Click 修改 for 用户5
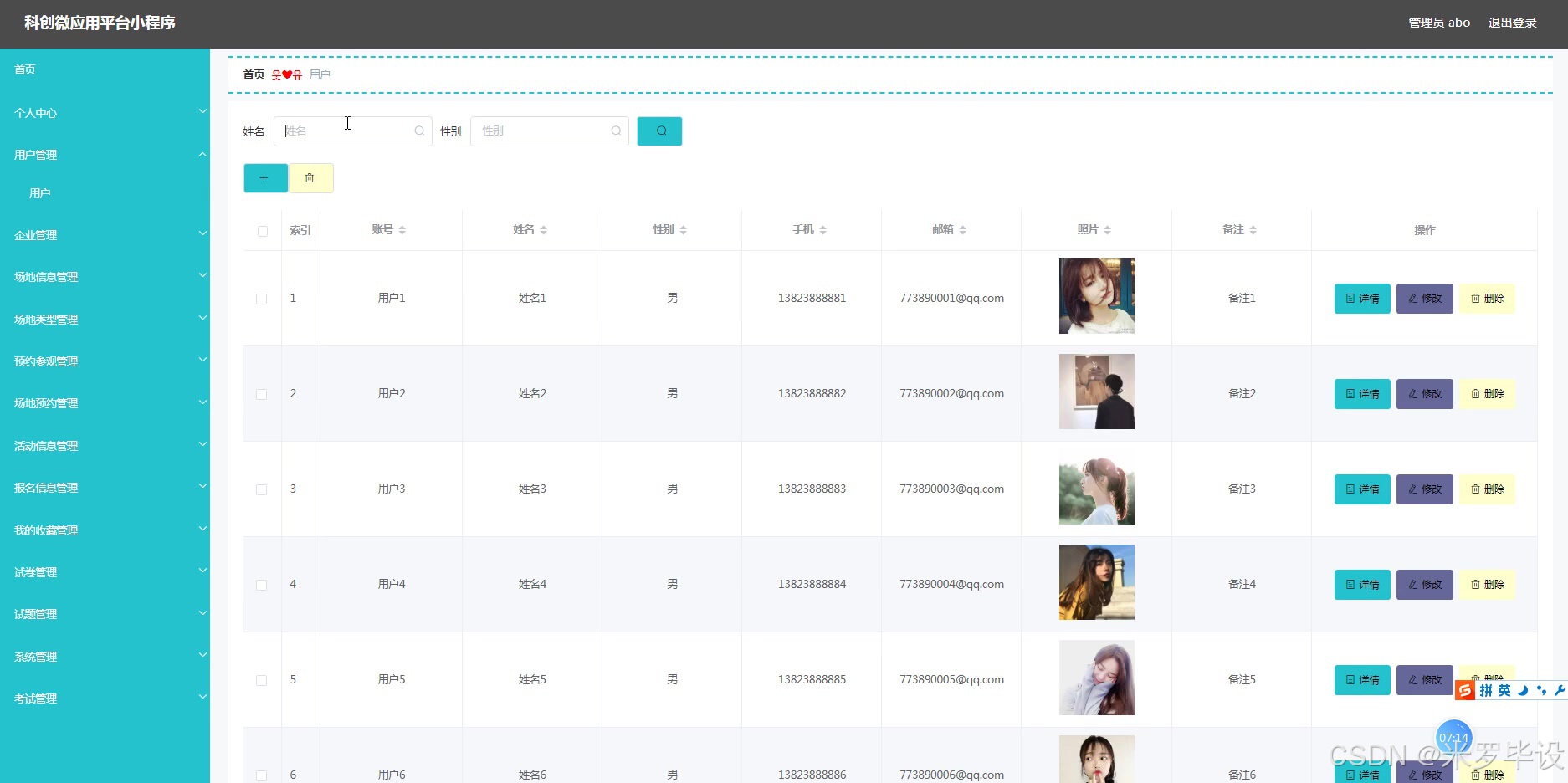This screenshot has height=783, width=1568. coord(1425,680)
